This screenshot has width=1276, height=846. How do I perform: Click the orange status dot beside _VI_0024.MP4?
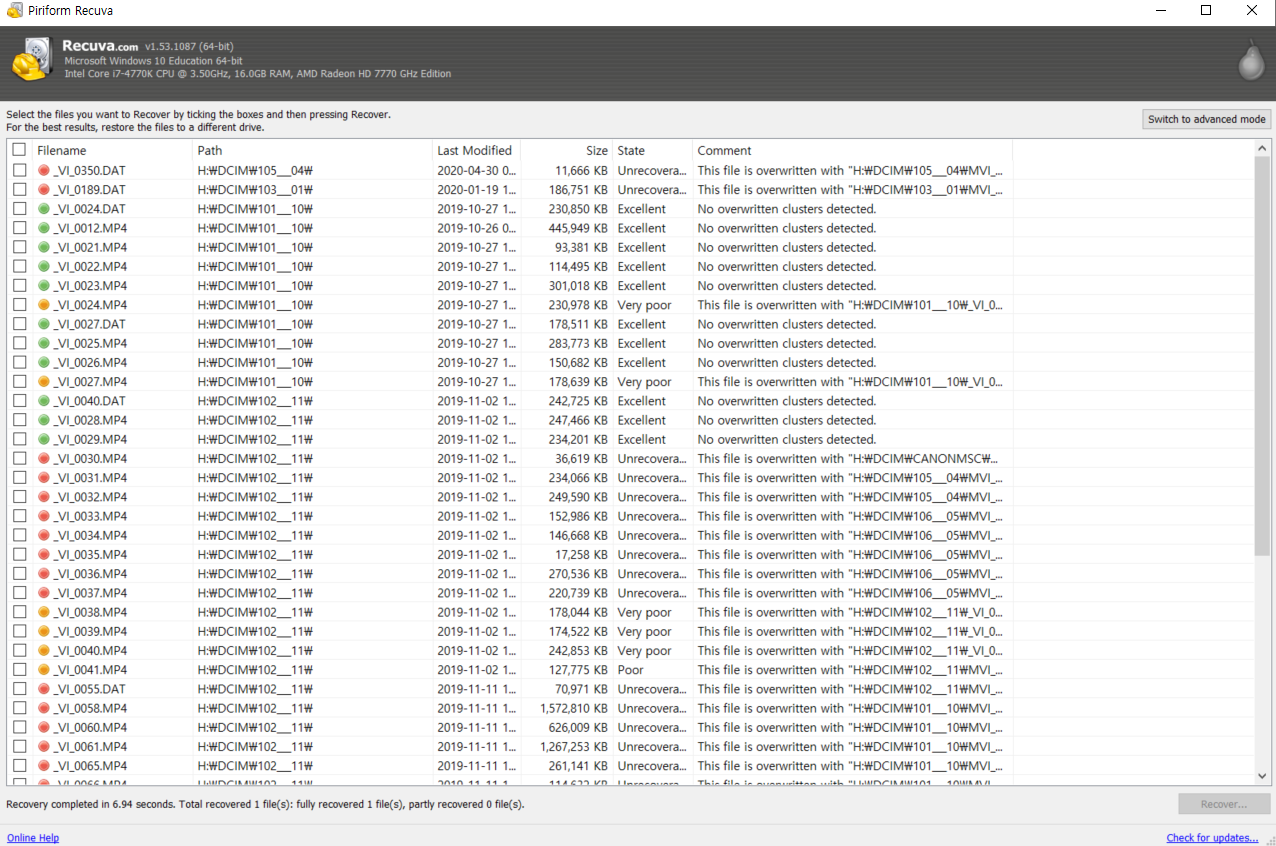coord(44,305)
